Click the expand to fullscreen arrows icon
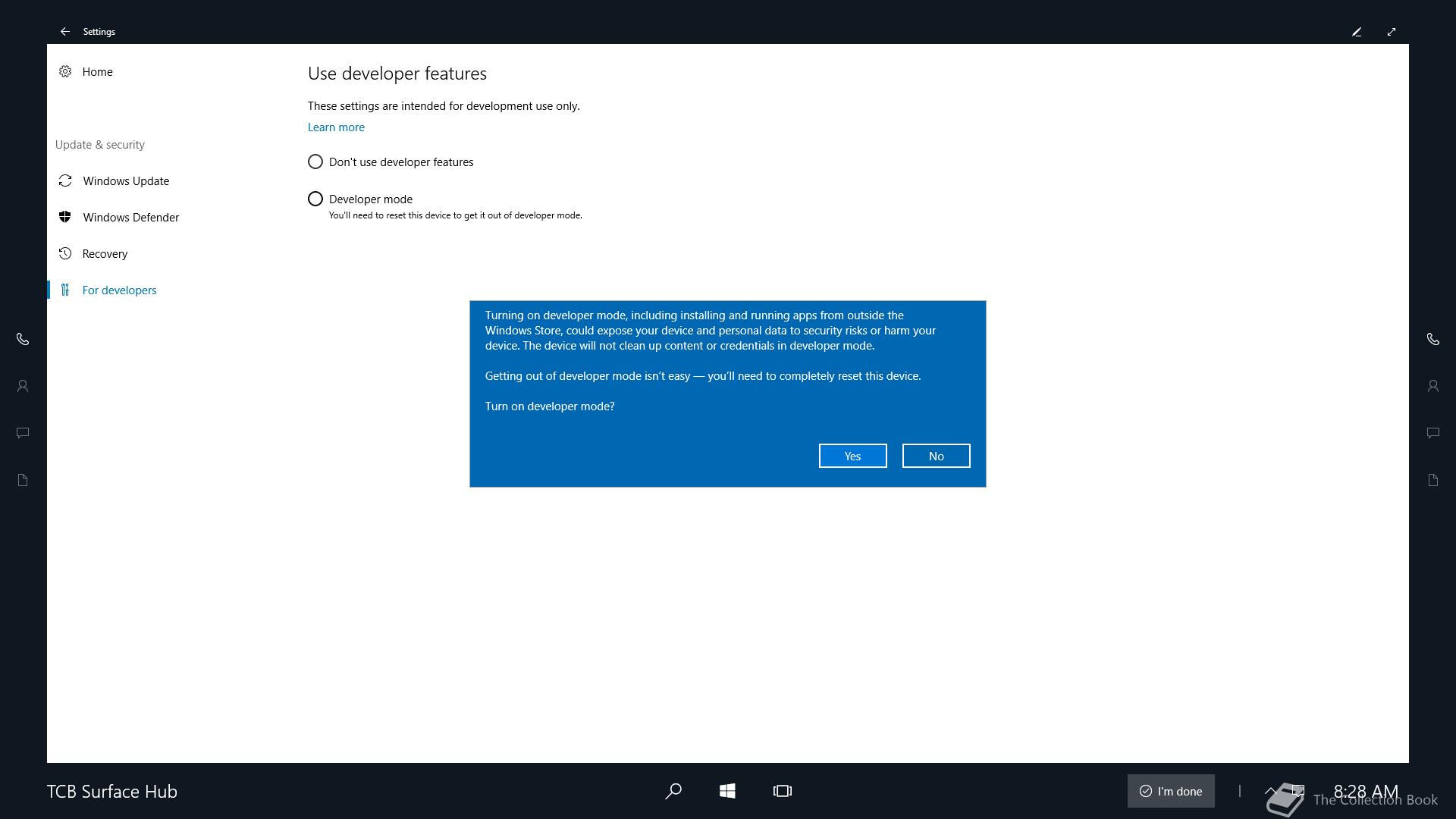This screenshot has width=1456, height=819. 1392,32
